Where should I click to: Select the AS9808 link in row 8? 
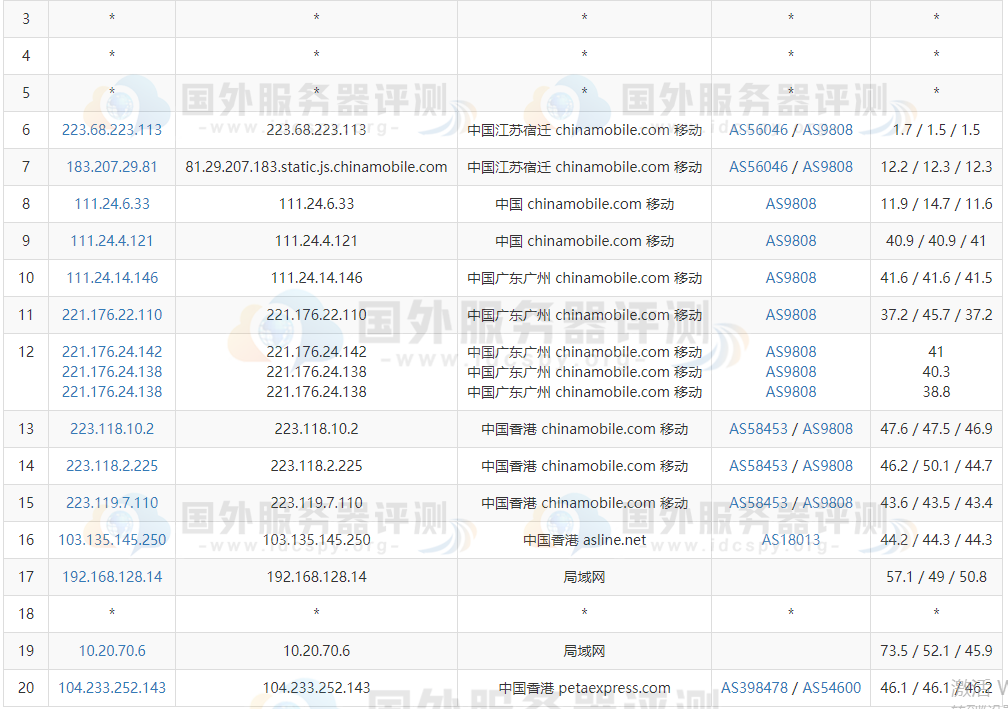(791, 203)
